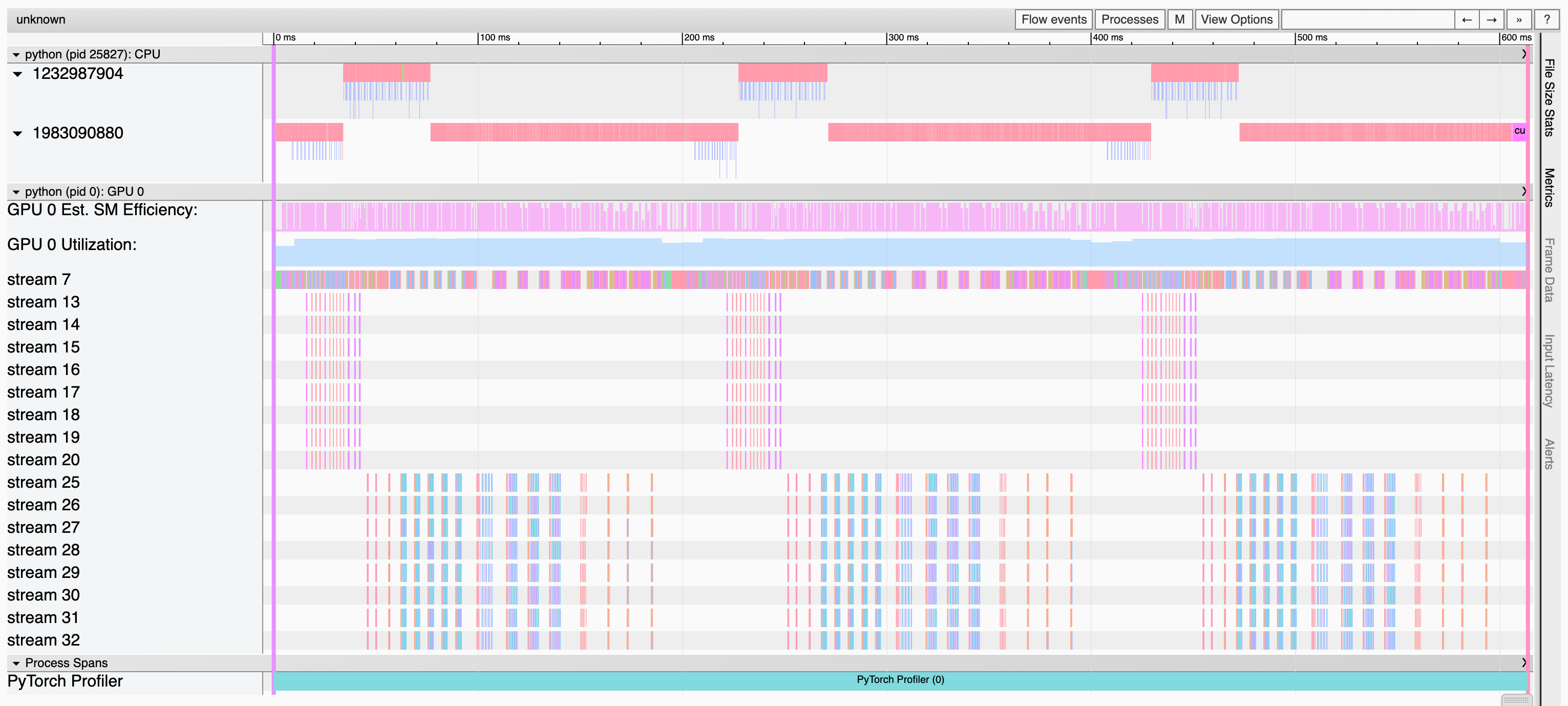Collapse the Process Spans group
This screenshot has height=706, width=1568.
pyautogui.click(x=16, y=663)
